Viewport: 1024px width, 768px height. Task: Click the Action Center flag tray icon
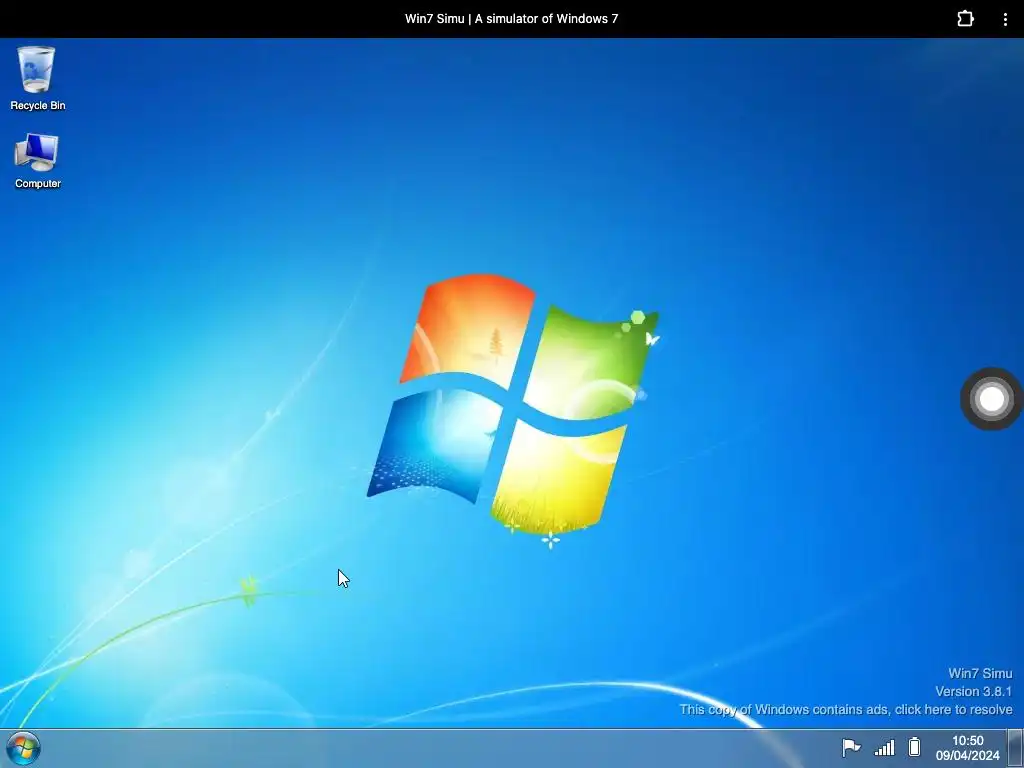point(851,747)
